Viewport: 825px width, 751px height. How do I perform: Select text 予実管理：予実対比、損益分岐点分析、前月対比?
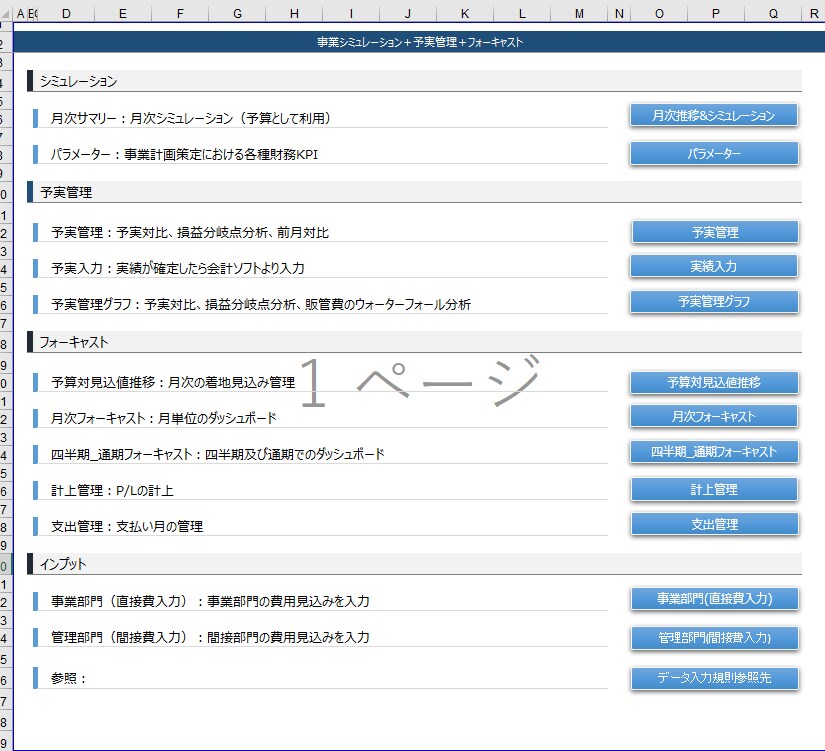pyautogui.click(x=190, y=232)
